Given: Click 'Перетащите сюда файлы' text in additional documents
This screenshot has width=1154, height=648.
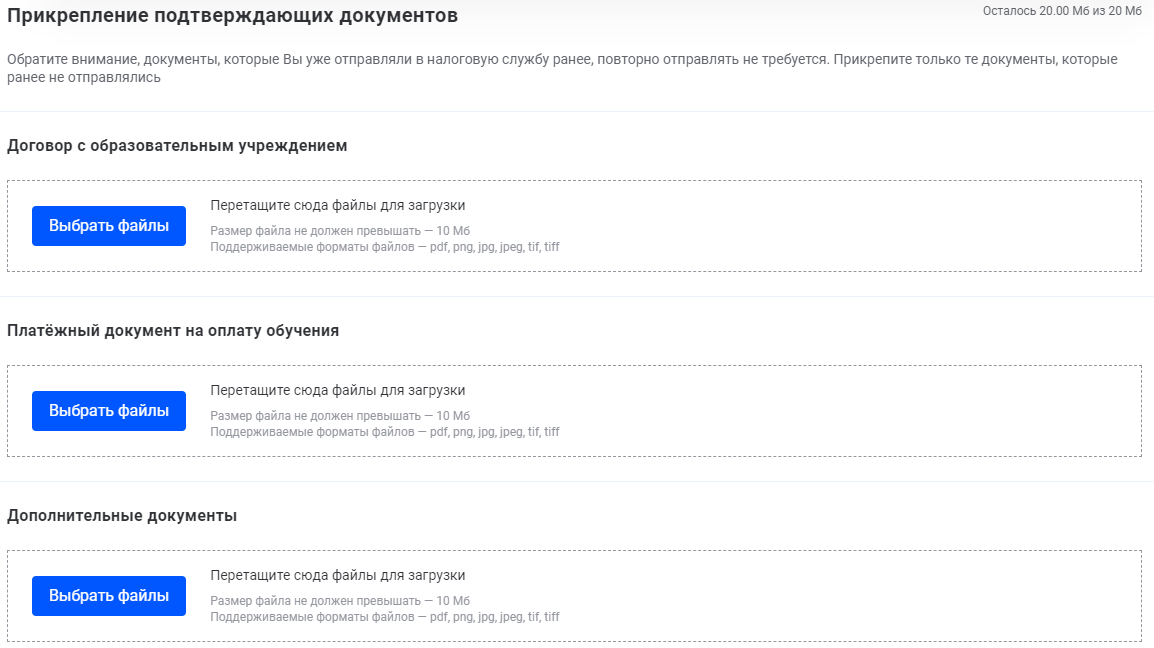Looking at the screenshot, I should coord(337,576).
